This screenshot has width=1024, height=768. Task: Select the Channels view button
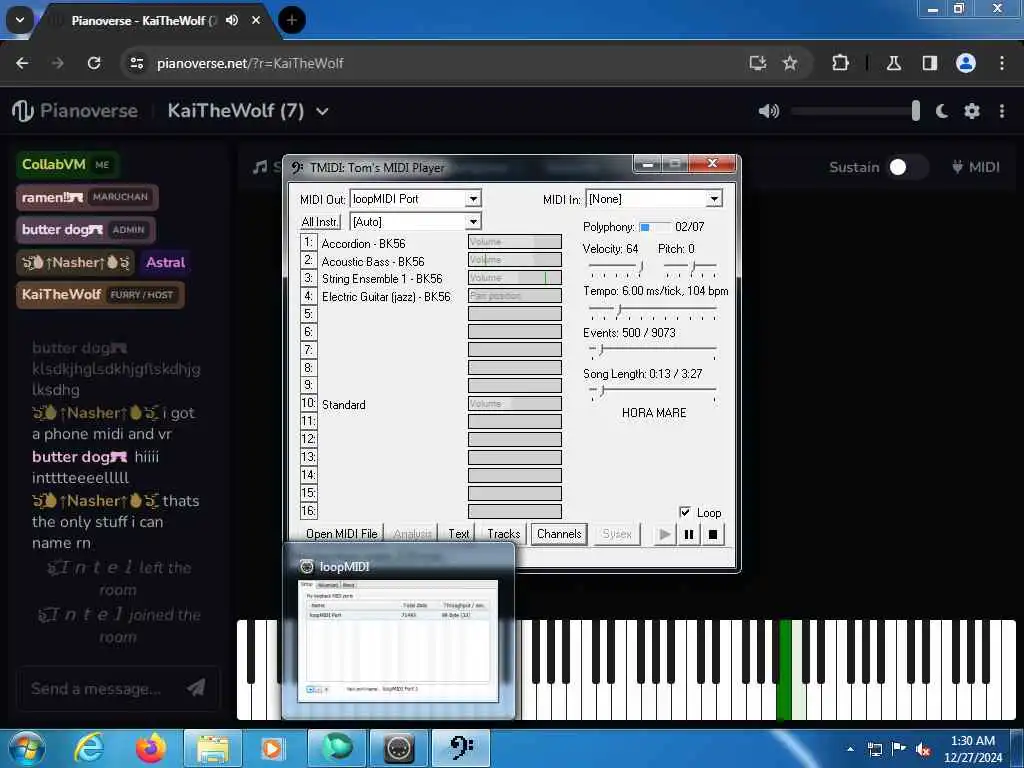click(x=559, y=534)
